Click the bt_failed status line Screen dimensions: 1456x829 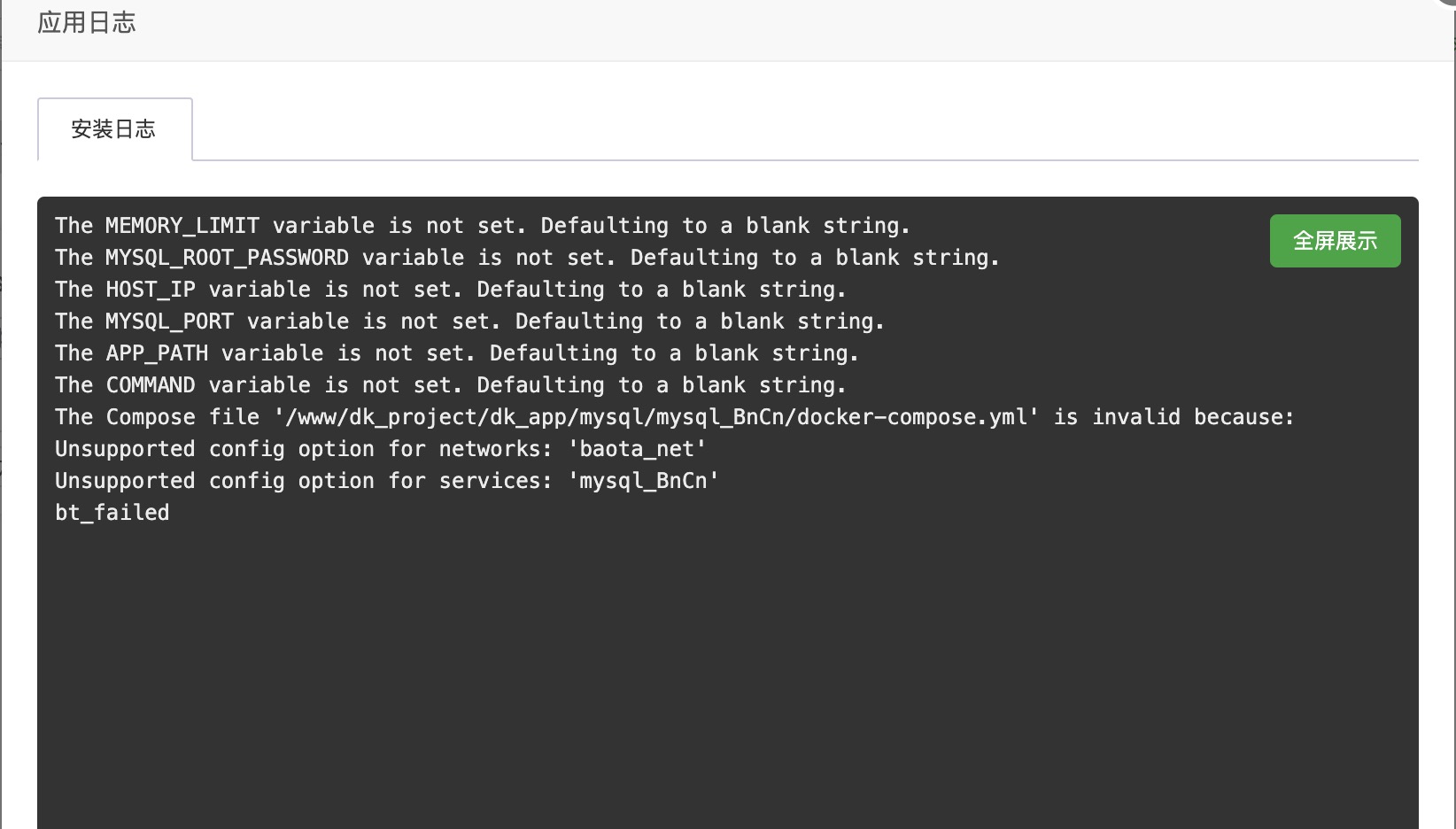coord(112,513)
